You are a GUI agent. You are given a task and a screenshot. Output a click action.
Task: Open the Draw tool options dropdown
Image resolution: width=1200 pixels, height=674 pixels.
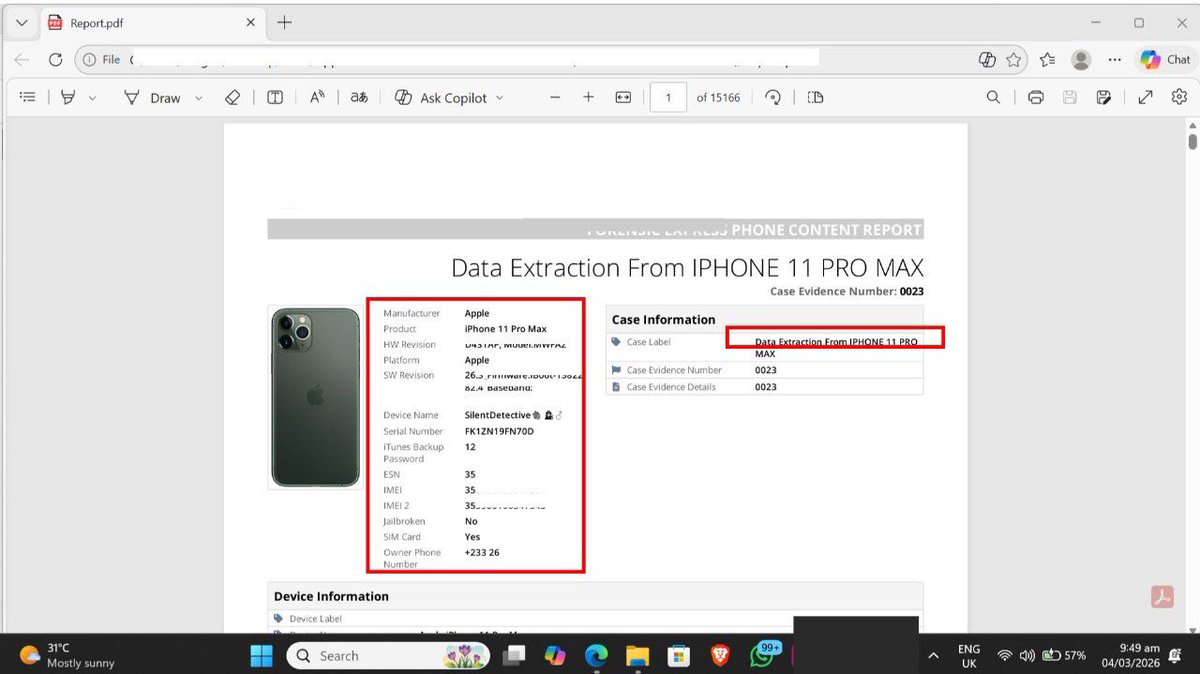tap(198, 98)
